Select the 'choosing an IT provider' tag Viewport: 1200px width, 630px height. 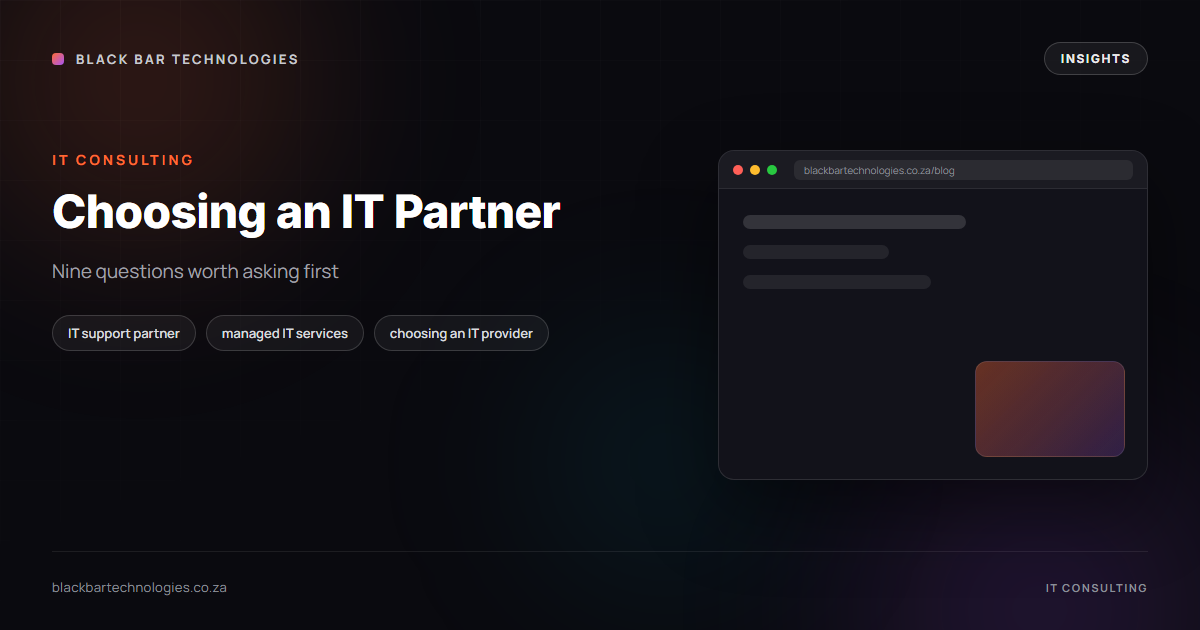[461, 333]
